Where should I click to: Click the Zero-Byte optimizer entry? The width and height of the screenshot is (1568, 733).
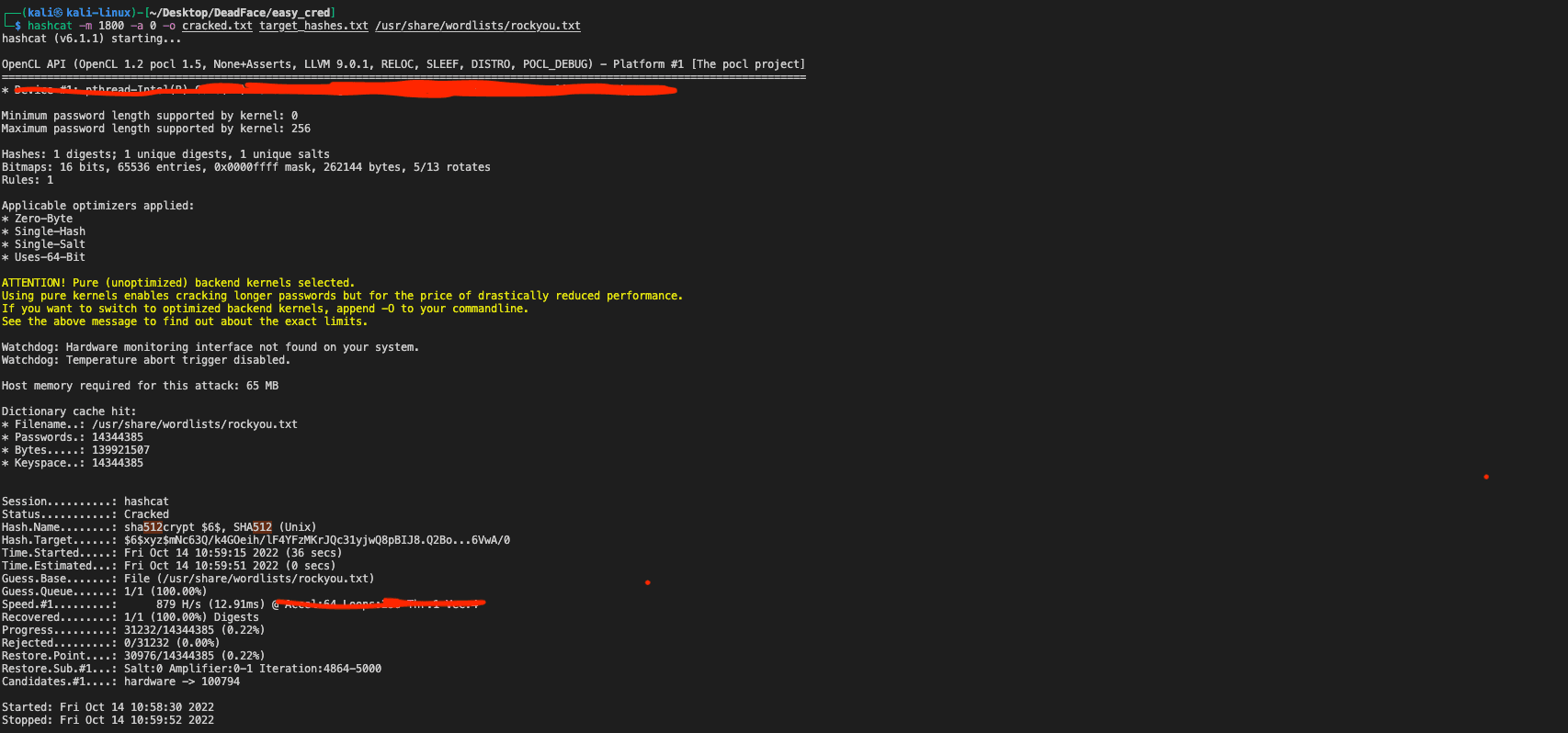pos(43,219)
